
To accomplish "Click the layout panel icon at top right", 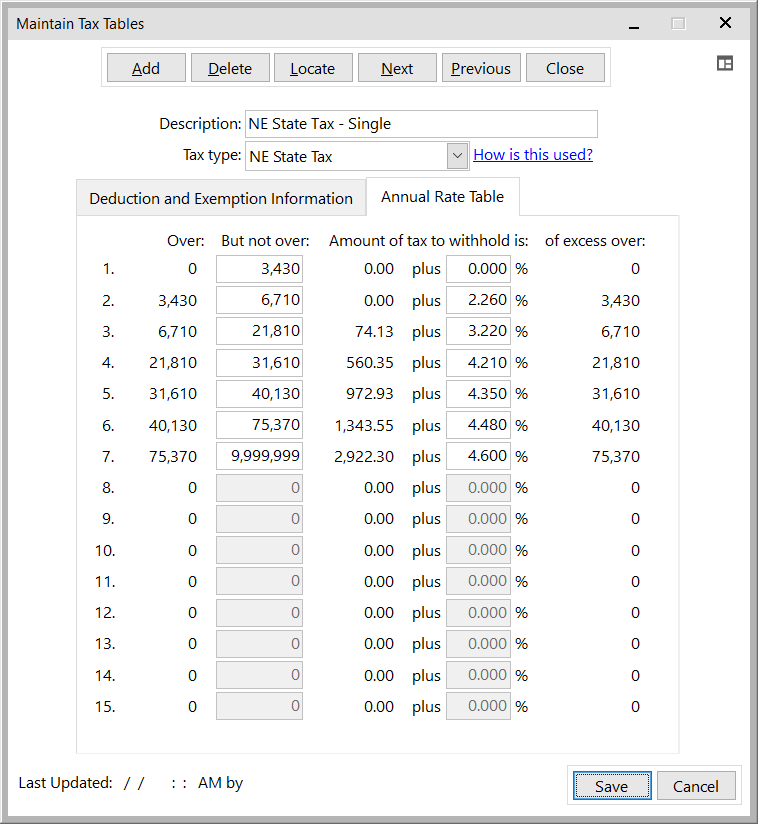I will (725, 63).
